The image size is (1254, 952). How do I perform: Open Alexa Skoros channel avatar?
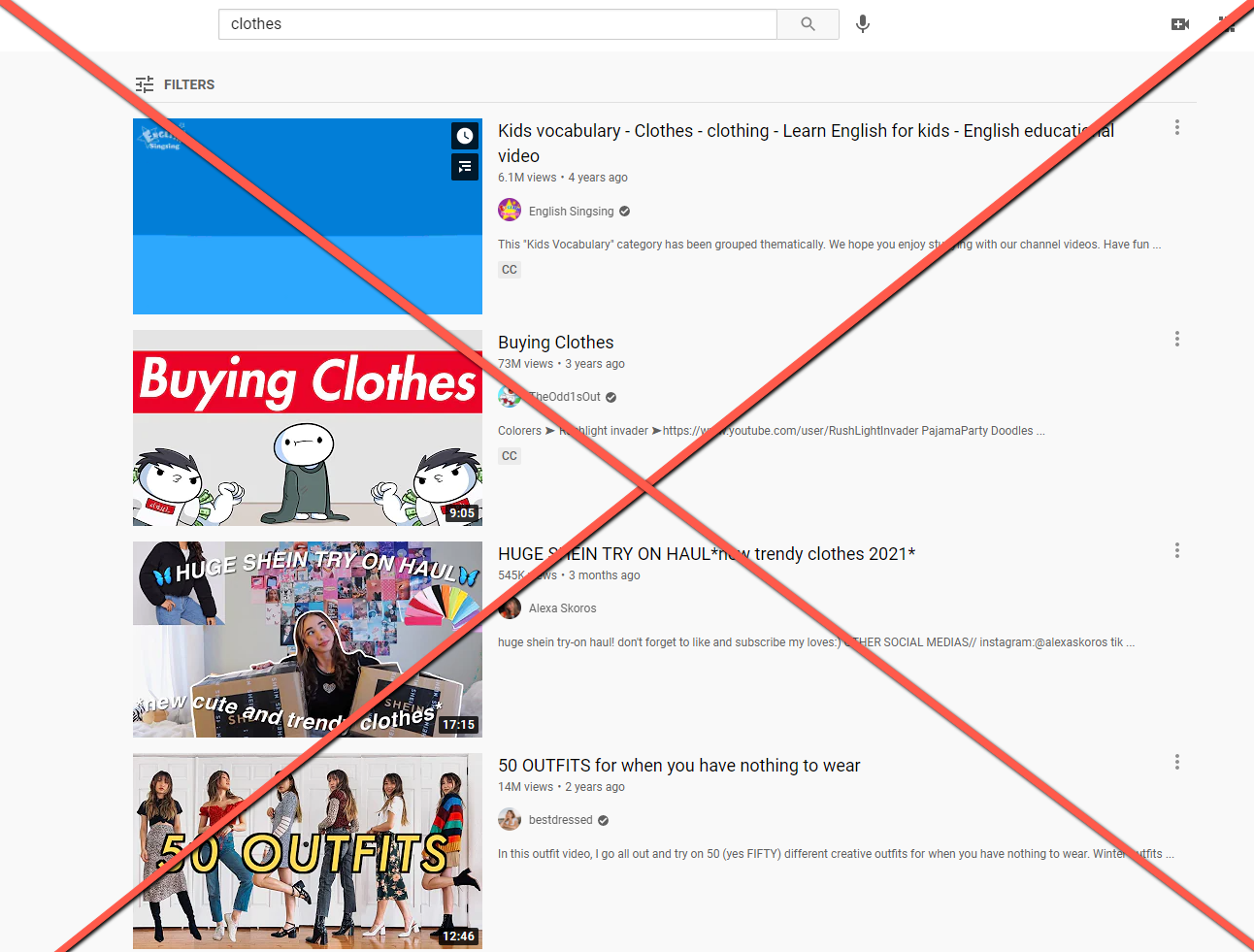click(x=510, y=607)
